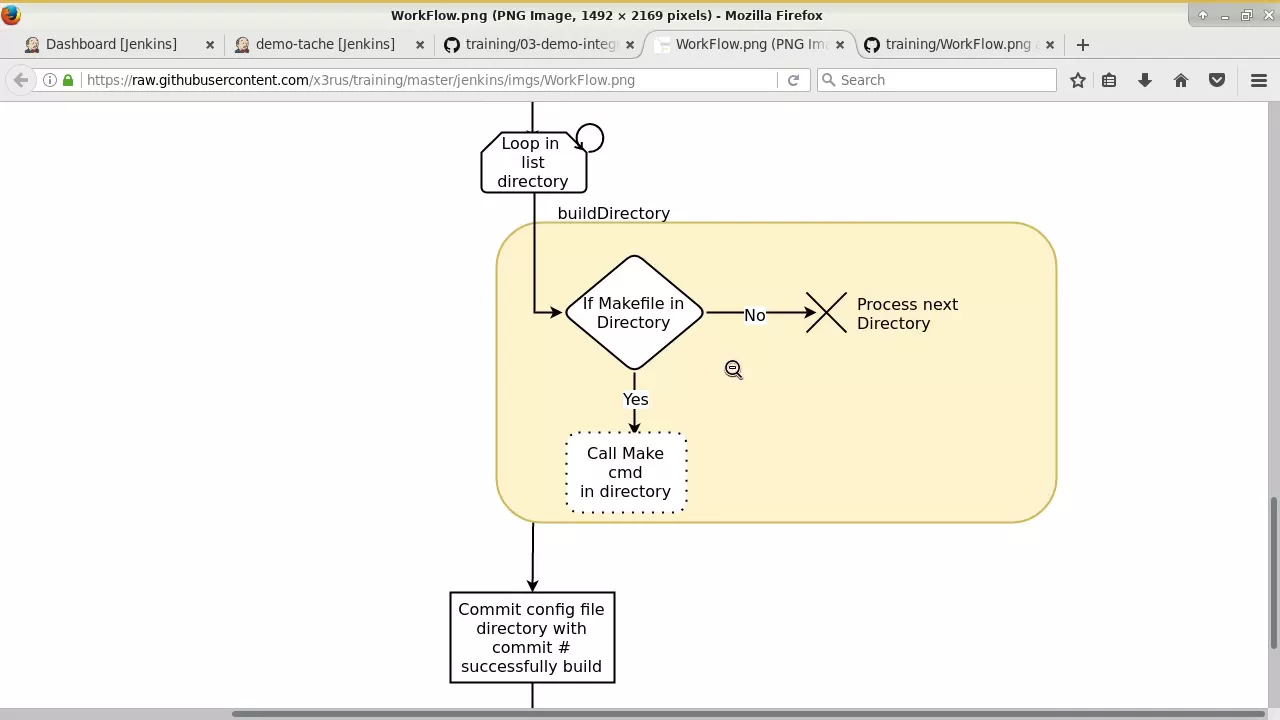This screenshot has width=1280, height=720.
Task: Open the downloads arrow icon
Action: click(1145, 80)
